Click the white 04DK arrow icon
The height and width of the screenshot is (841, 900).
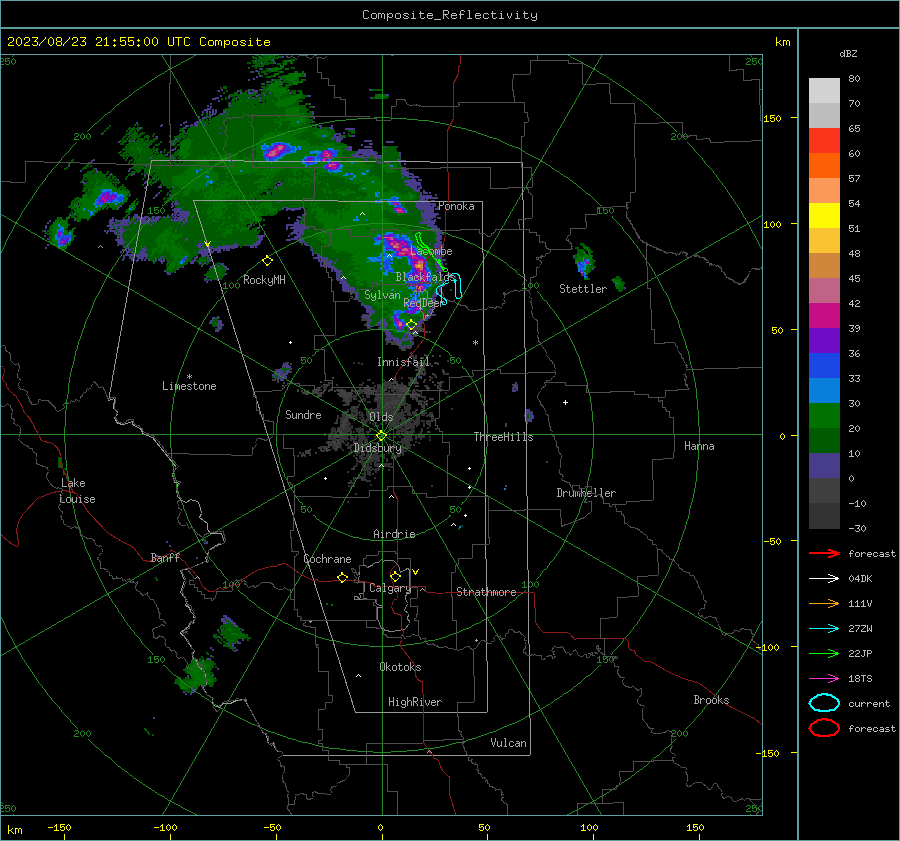coord(824,578)
